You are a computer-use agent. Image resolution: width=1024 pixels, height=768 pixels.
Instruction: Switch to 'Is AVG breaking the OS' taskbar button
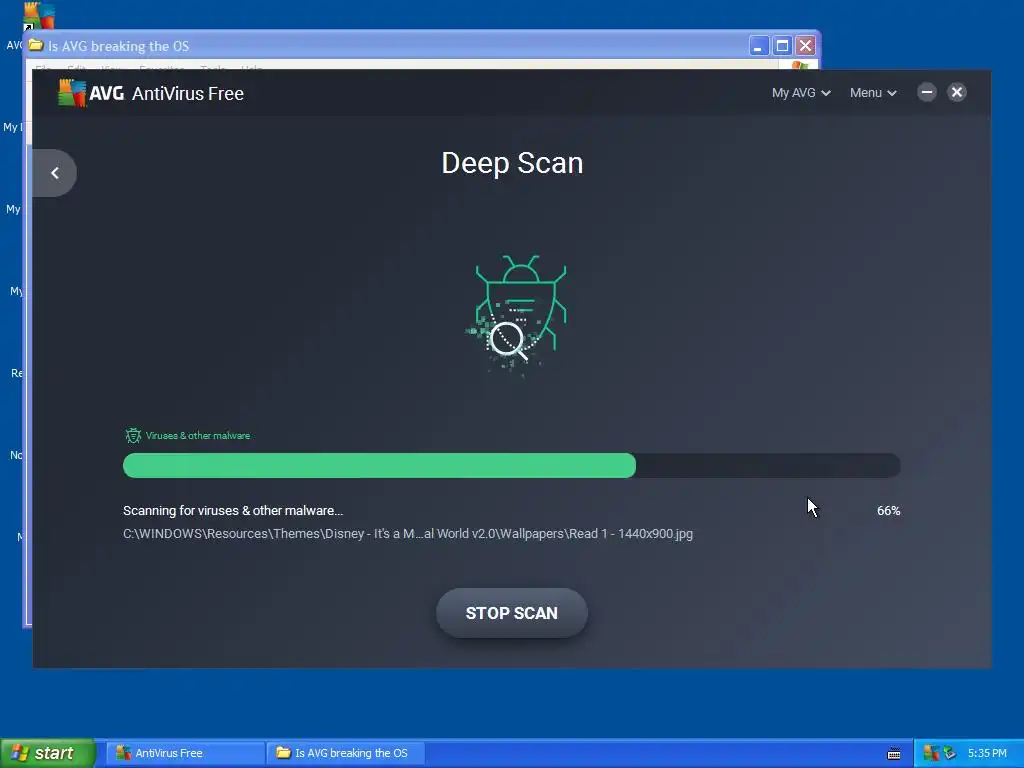point(346,753)
